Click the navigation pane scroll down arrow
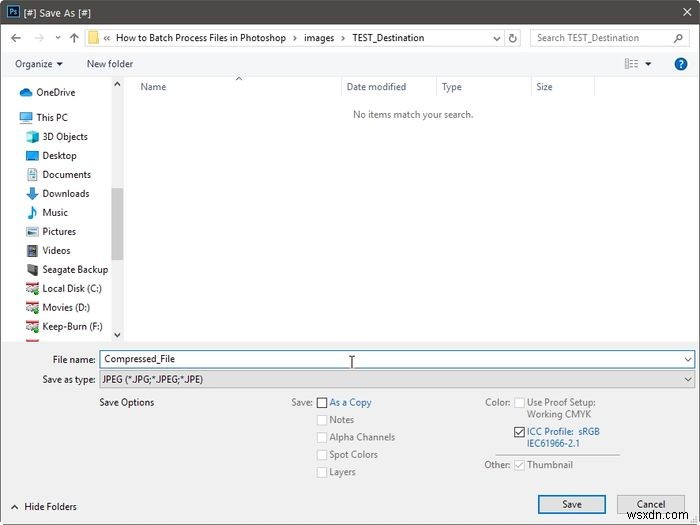Image resolution: width=700 pixels, height=525 pixels. 117,335
